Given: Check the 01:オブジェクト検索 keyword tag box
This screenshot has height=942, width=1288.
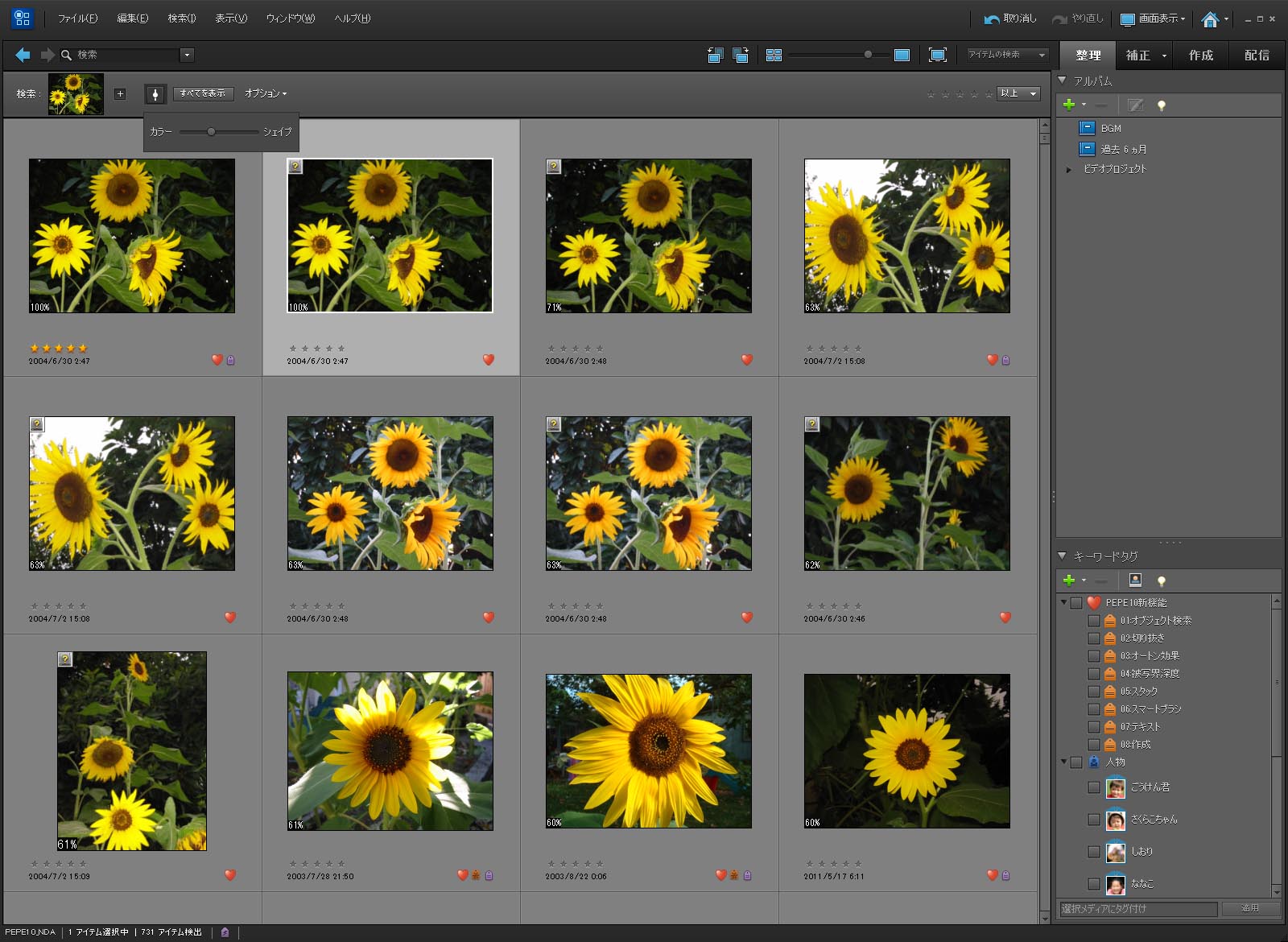Looking at the screenshot, I should tap(1093, 621).
